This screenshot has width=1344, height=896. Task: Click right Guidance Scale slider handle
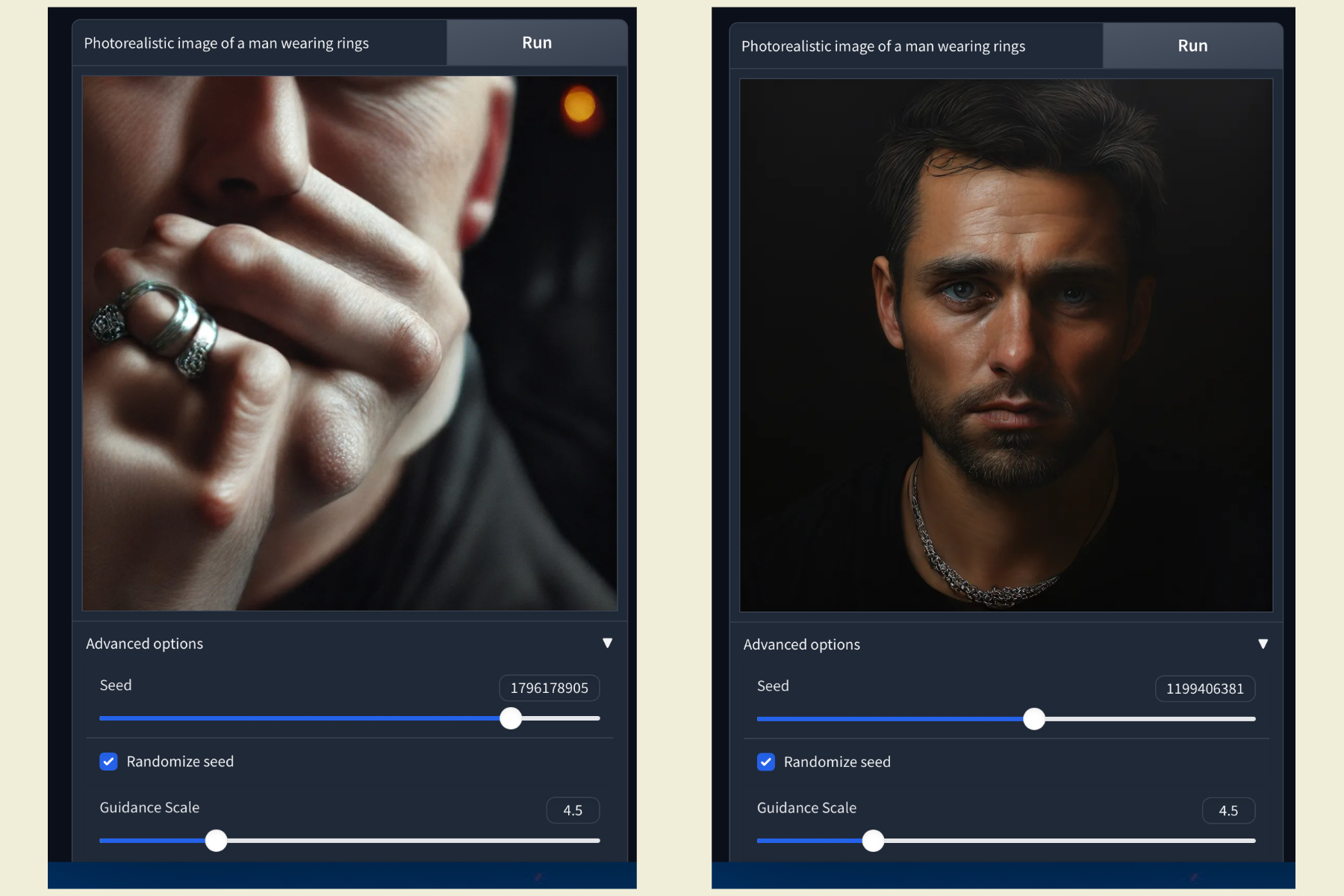click(873, 841)
